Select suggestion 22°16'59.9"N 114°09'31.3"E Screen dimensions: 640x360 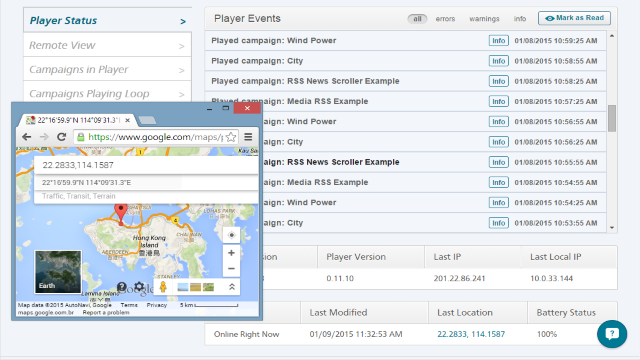pyautogui.click(x=146, y=182)
